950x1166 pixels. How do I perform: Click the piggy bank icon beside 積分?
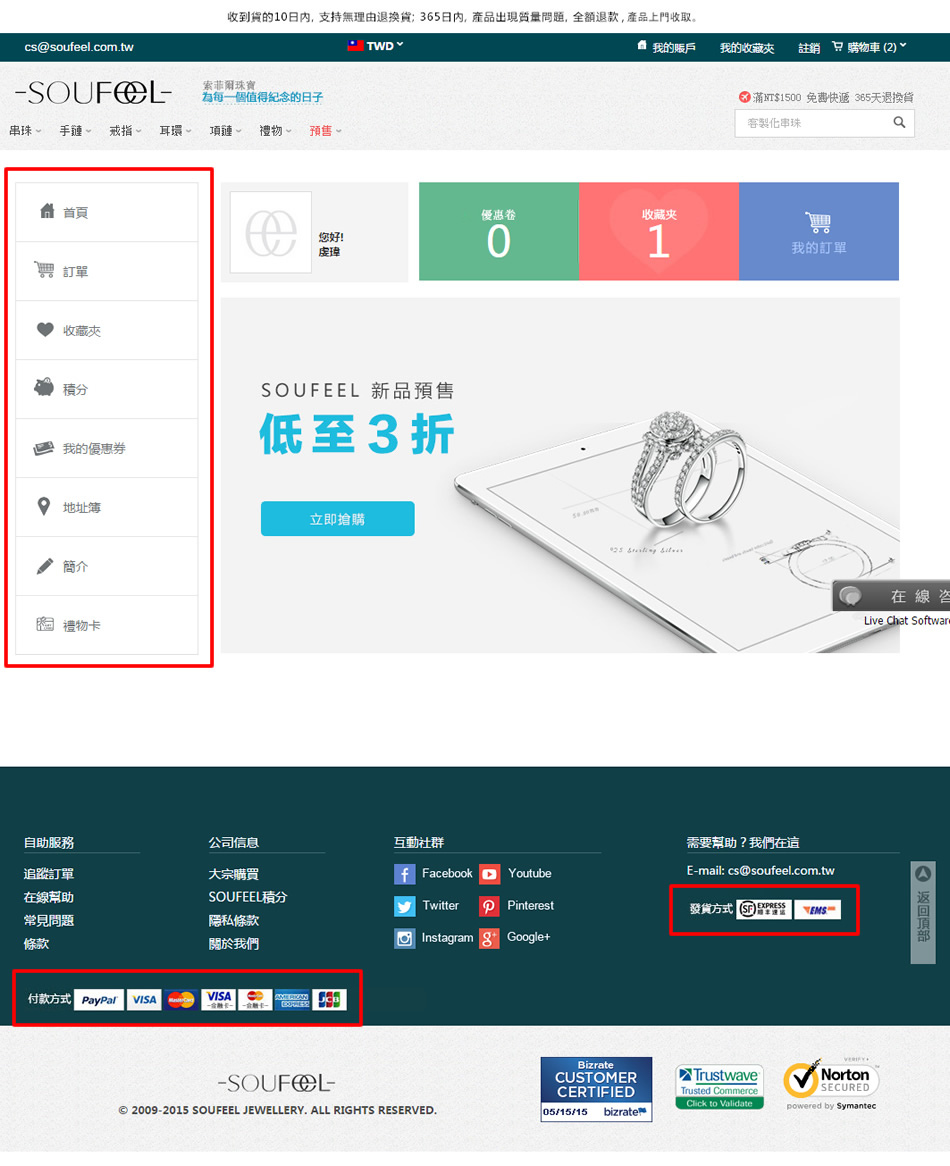click(x=45, y=387)
